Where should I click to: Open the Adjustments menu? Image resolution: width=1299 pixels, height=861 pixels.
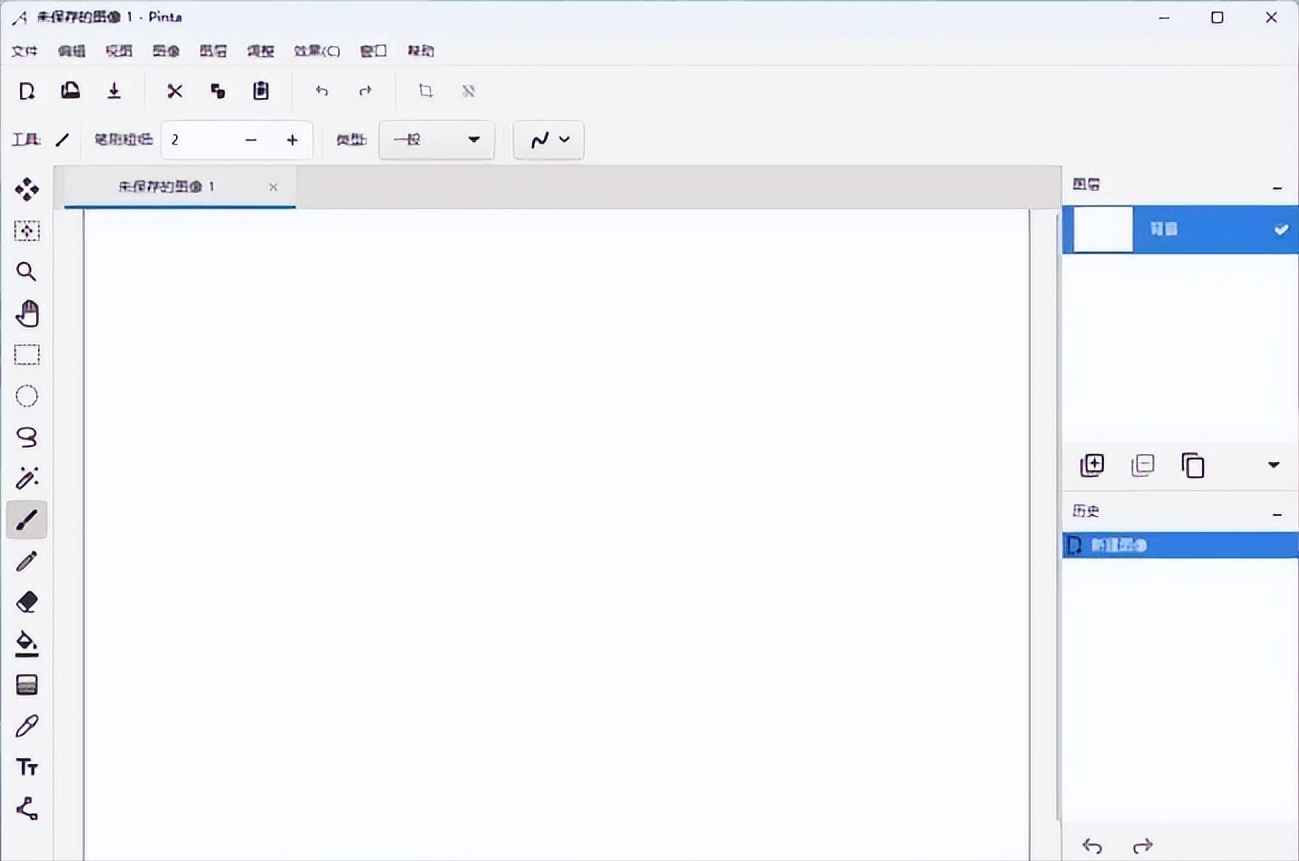(261, 51)
